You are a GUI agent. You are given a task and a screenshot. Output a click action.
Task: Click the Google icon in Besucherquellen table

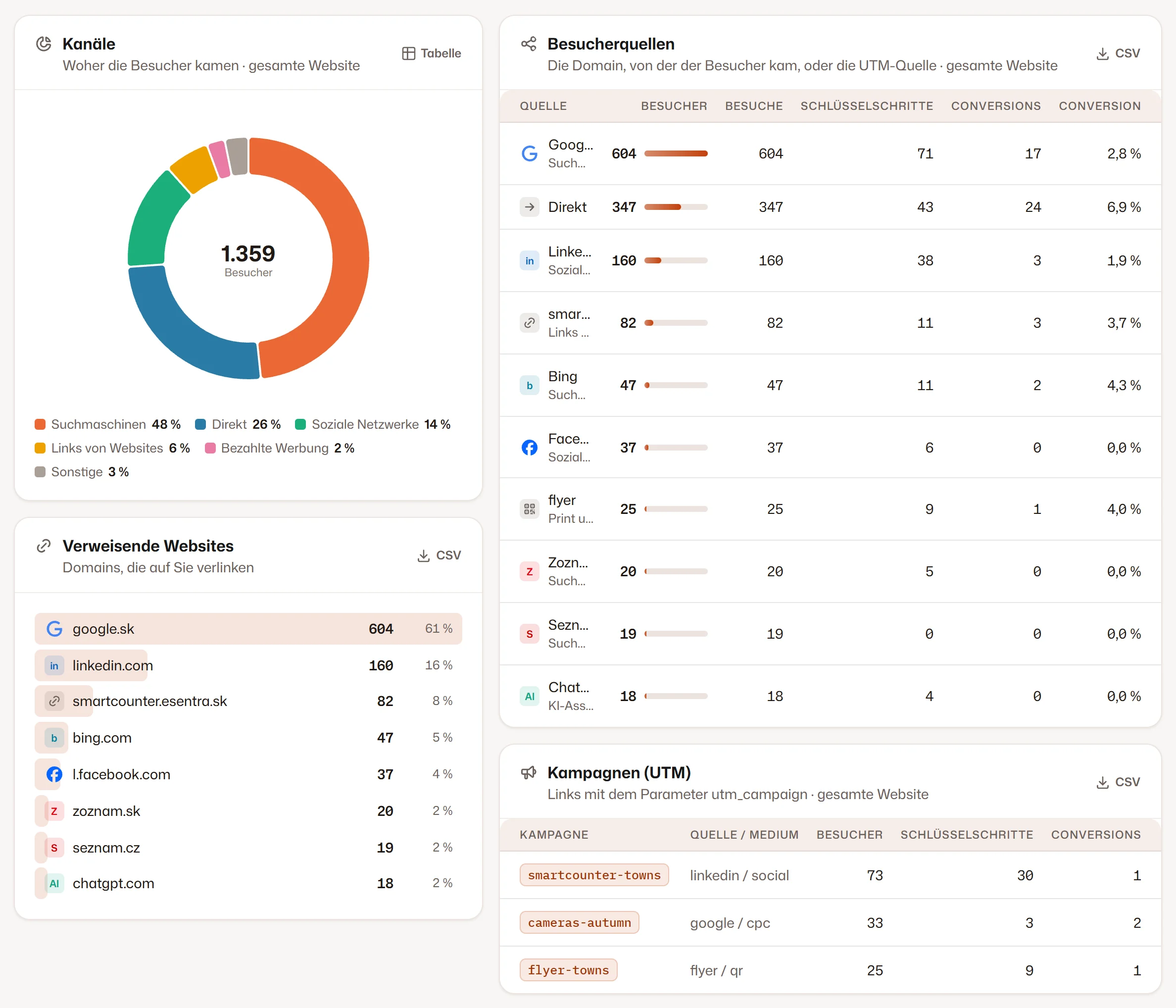529,153
